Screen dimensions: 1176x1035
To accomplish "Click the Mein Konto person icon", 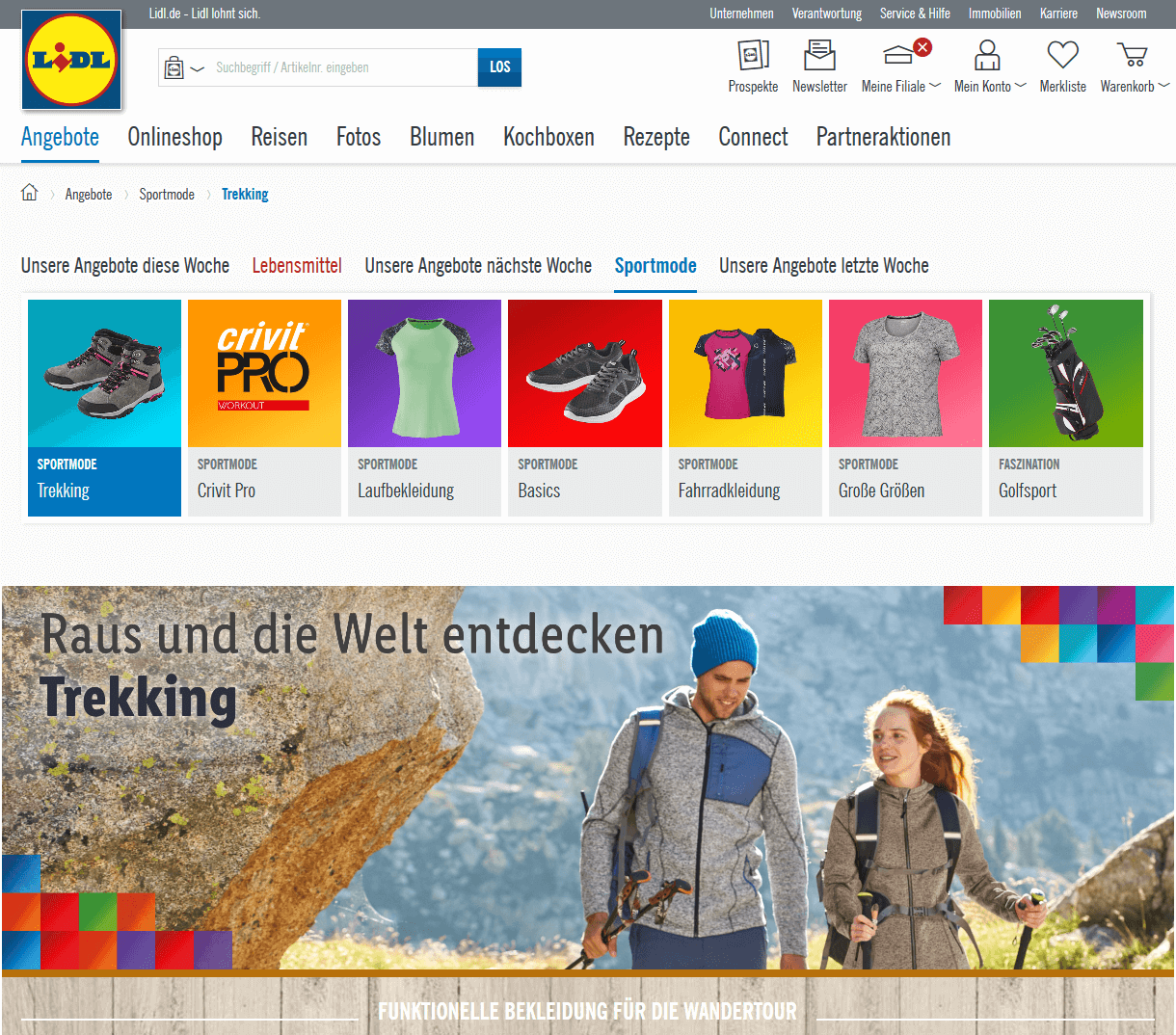I will pos(986,55).
